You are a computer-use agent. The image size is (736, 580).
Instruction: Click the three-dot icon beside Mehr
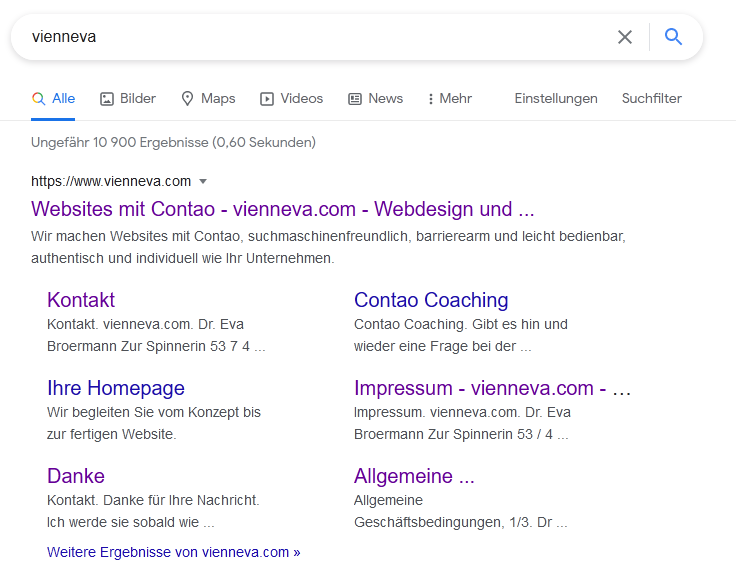[x=430, y=99]
